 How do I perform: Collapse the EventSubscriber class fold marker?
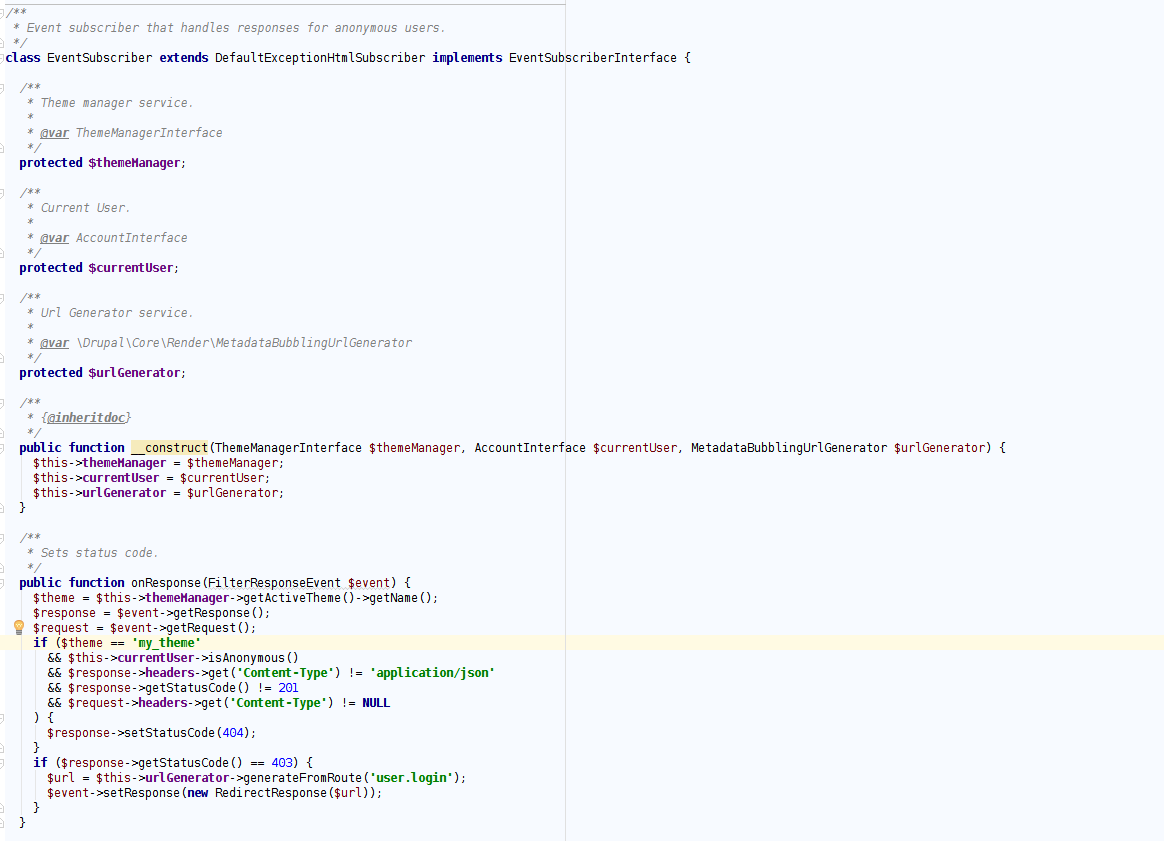click(2, 58)
